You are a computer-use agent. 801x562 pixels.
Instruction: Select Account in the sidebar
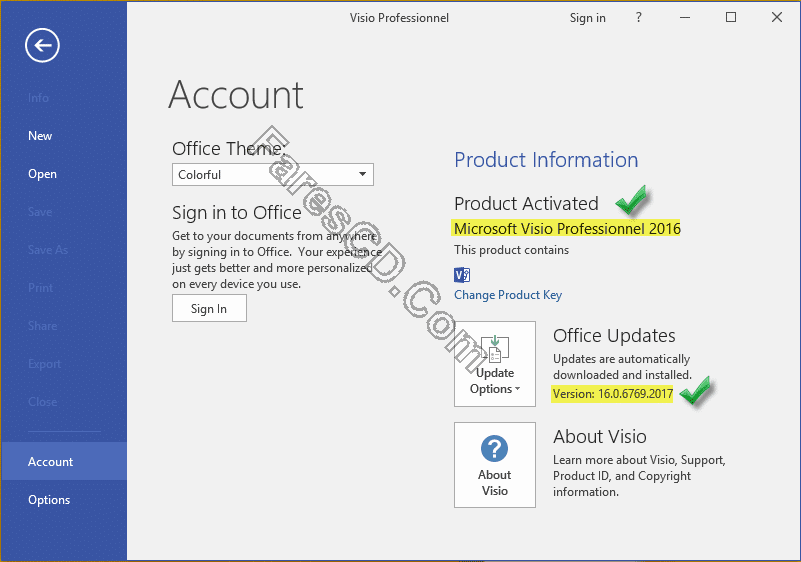click(64, 461)
